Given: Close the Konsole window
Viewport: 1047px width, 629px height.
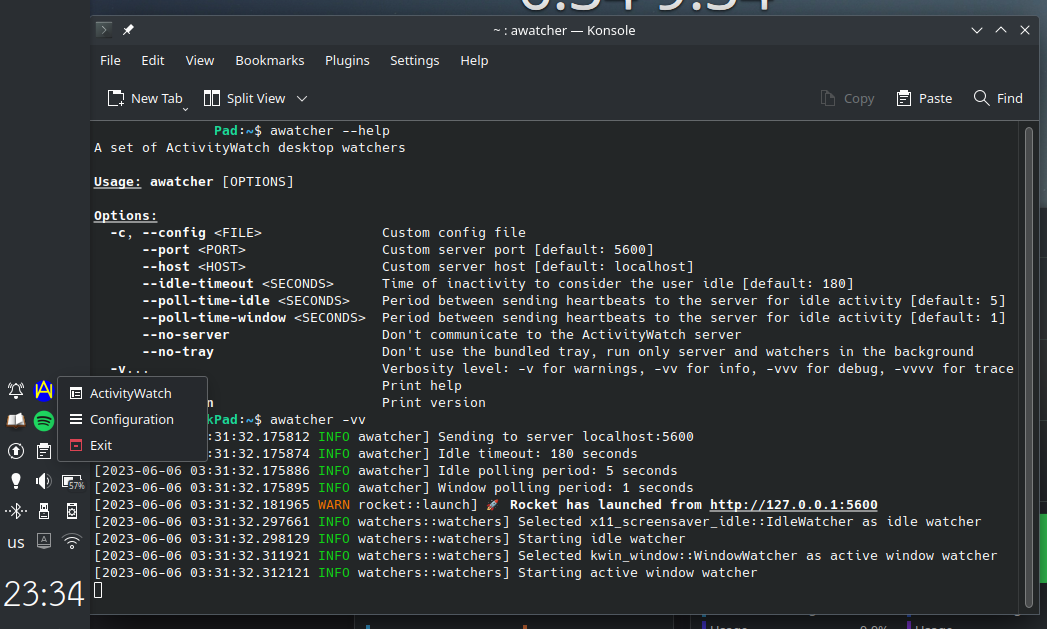Looking at the screenshot, I should click(x=1025, y=30).
